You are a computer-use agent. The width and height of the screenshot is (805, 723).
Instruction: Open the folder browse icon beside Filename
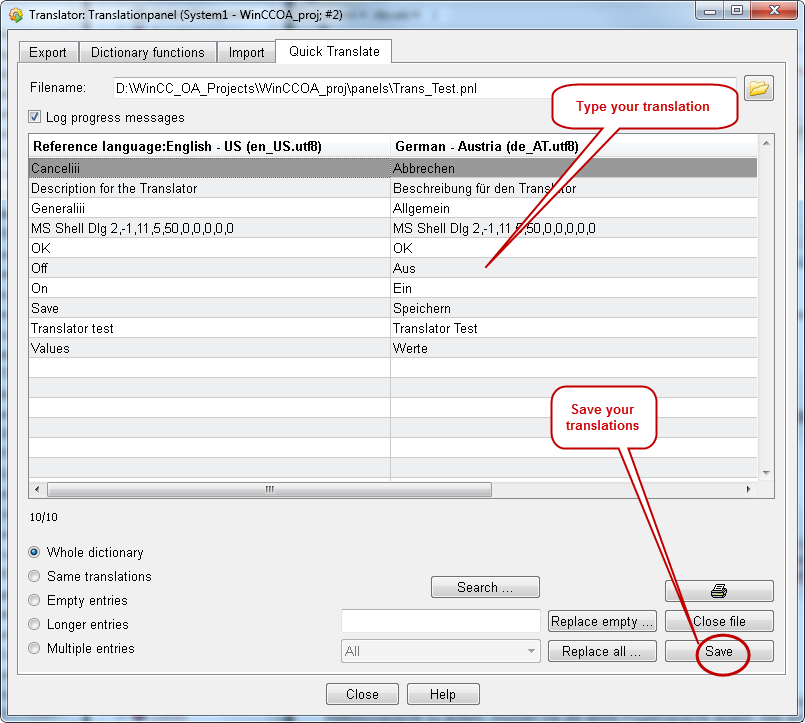(759, 89)
